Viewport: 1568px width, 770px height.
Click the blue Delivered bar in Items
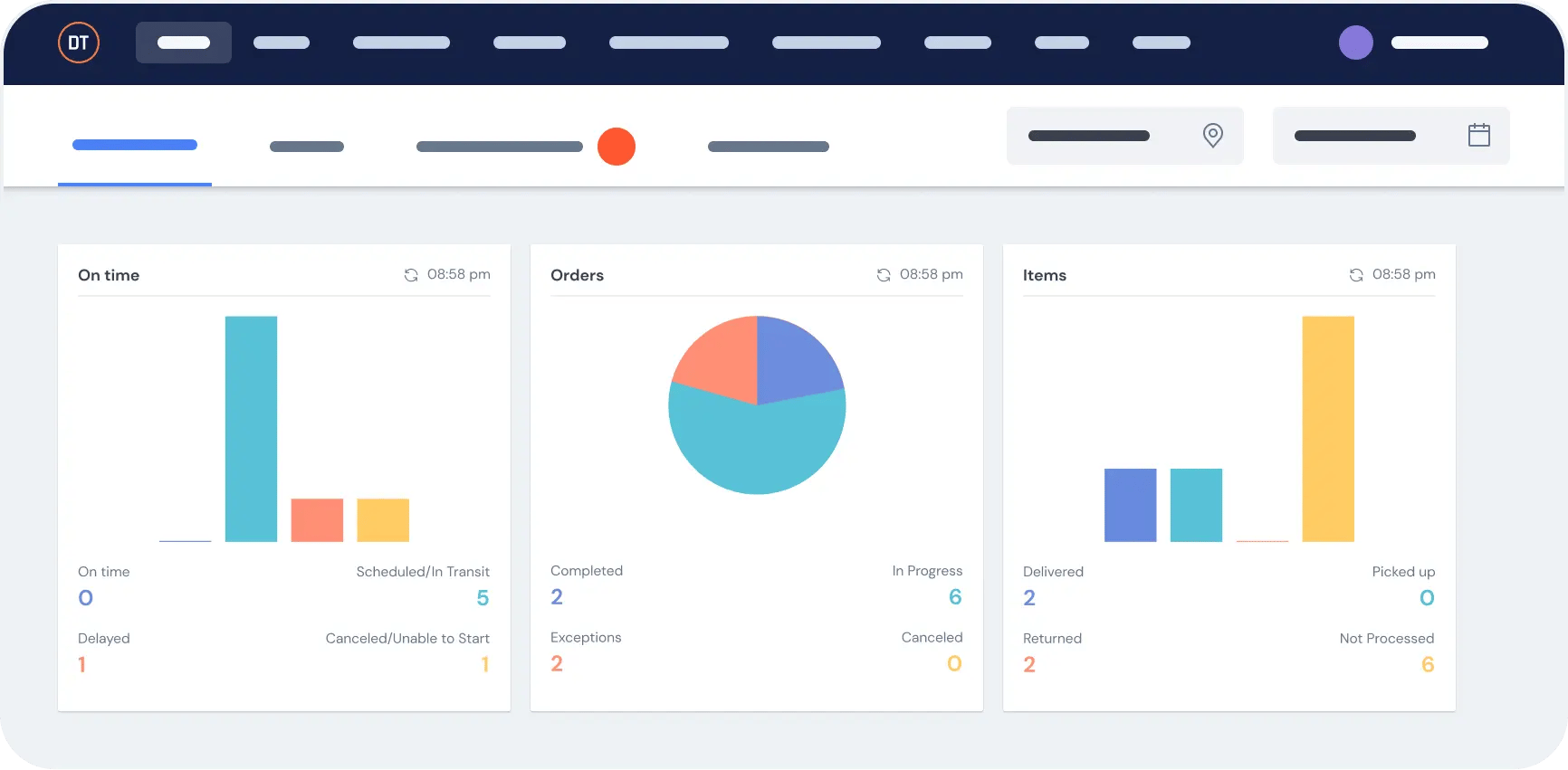point(1130,505)
